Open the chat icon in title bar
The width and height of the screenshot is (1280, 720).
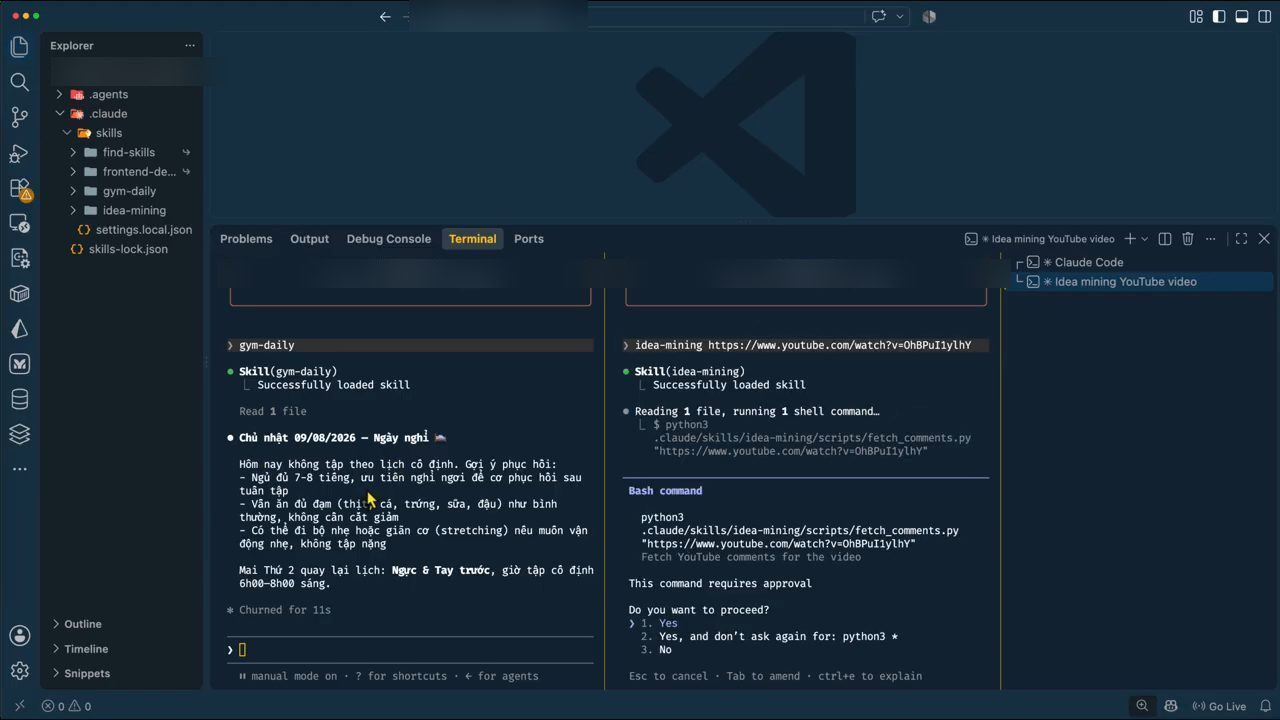[x=879, y=16]
